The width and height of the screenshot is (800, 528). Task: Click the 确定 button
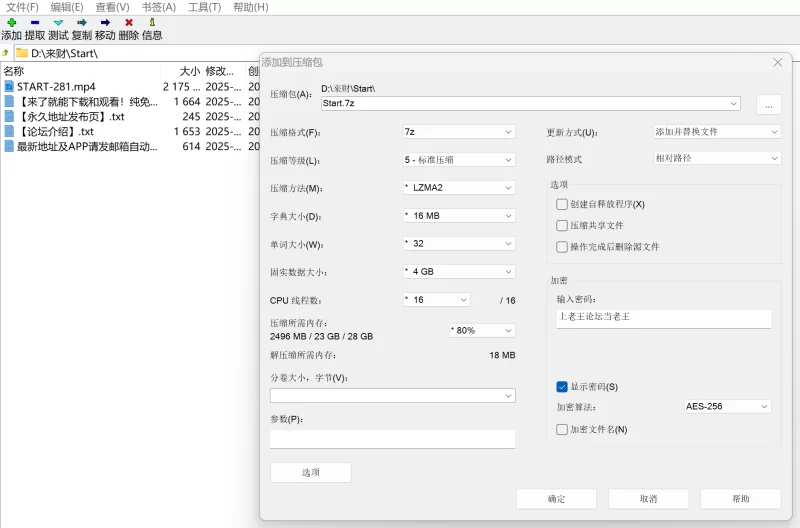(556, 498)
